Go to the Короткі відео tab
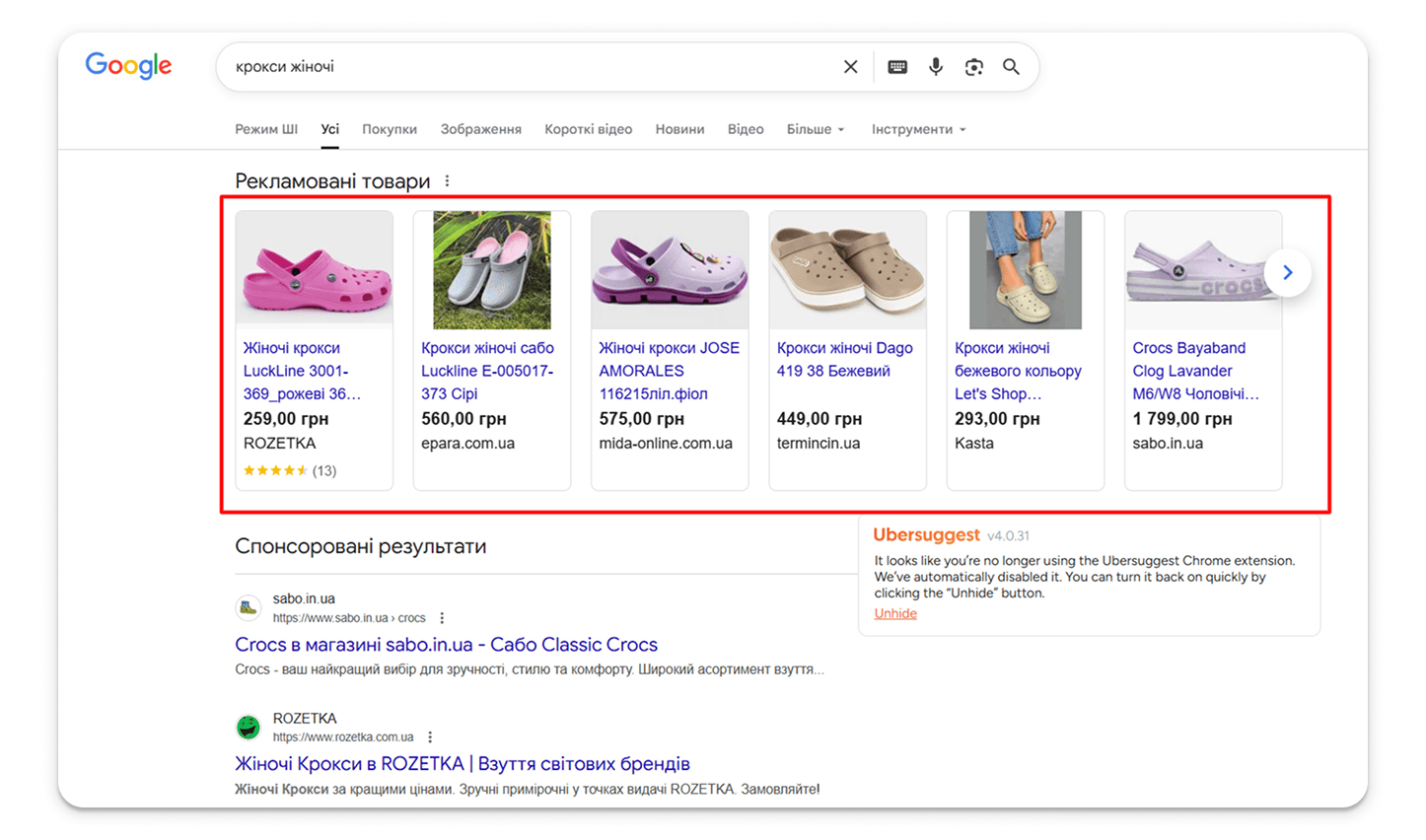Screen dimensions: 1426x840 589,129
